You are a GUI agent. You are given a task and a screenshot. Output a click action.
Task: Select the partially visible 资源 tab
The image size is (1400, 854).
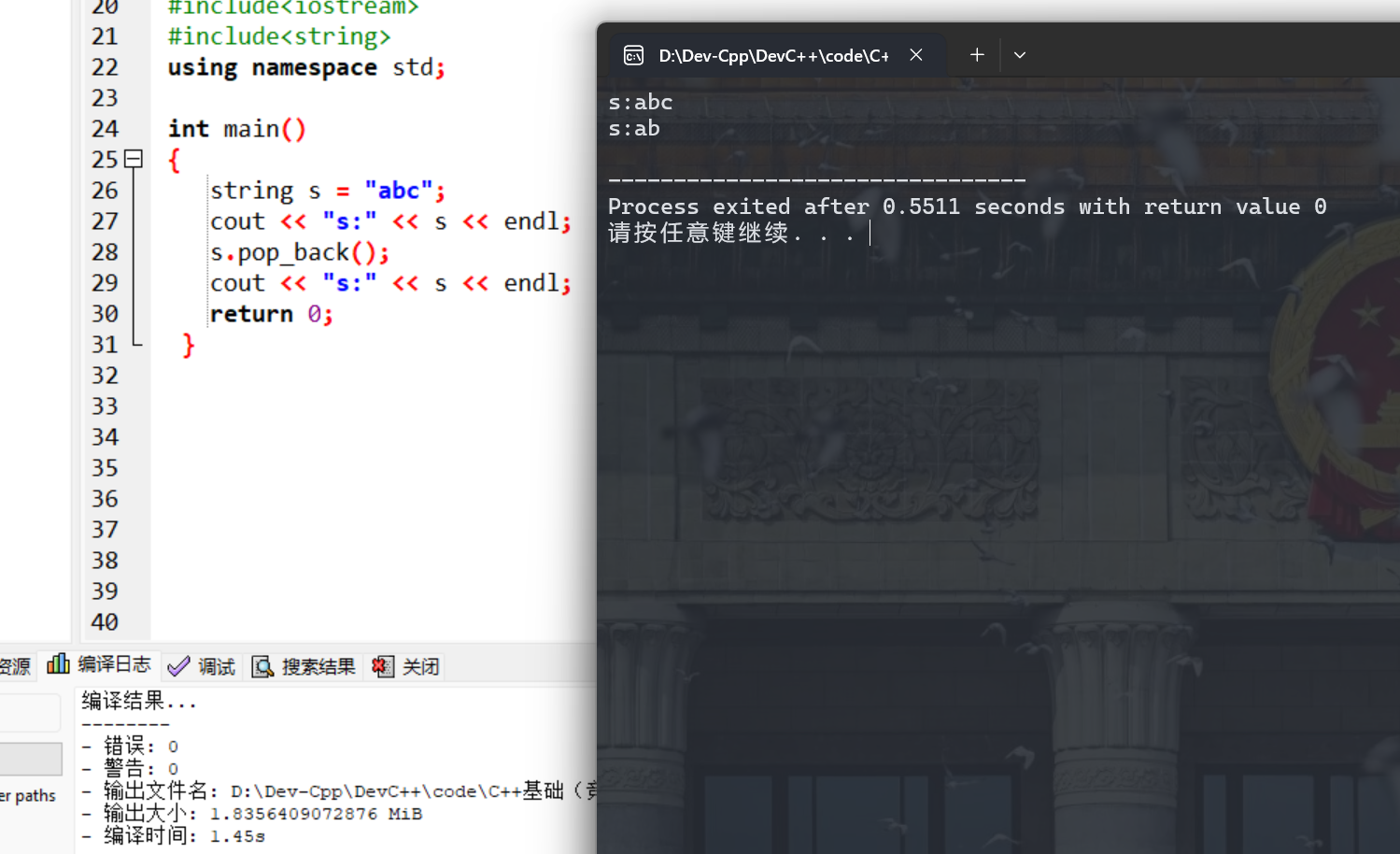[x=16, y=666]
